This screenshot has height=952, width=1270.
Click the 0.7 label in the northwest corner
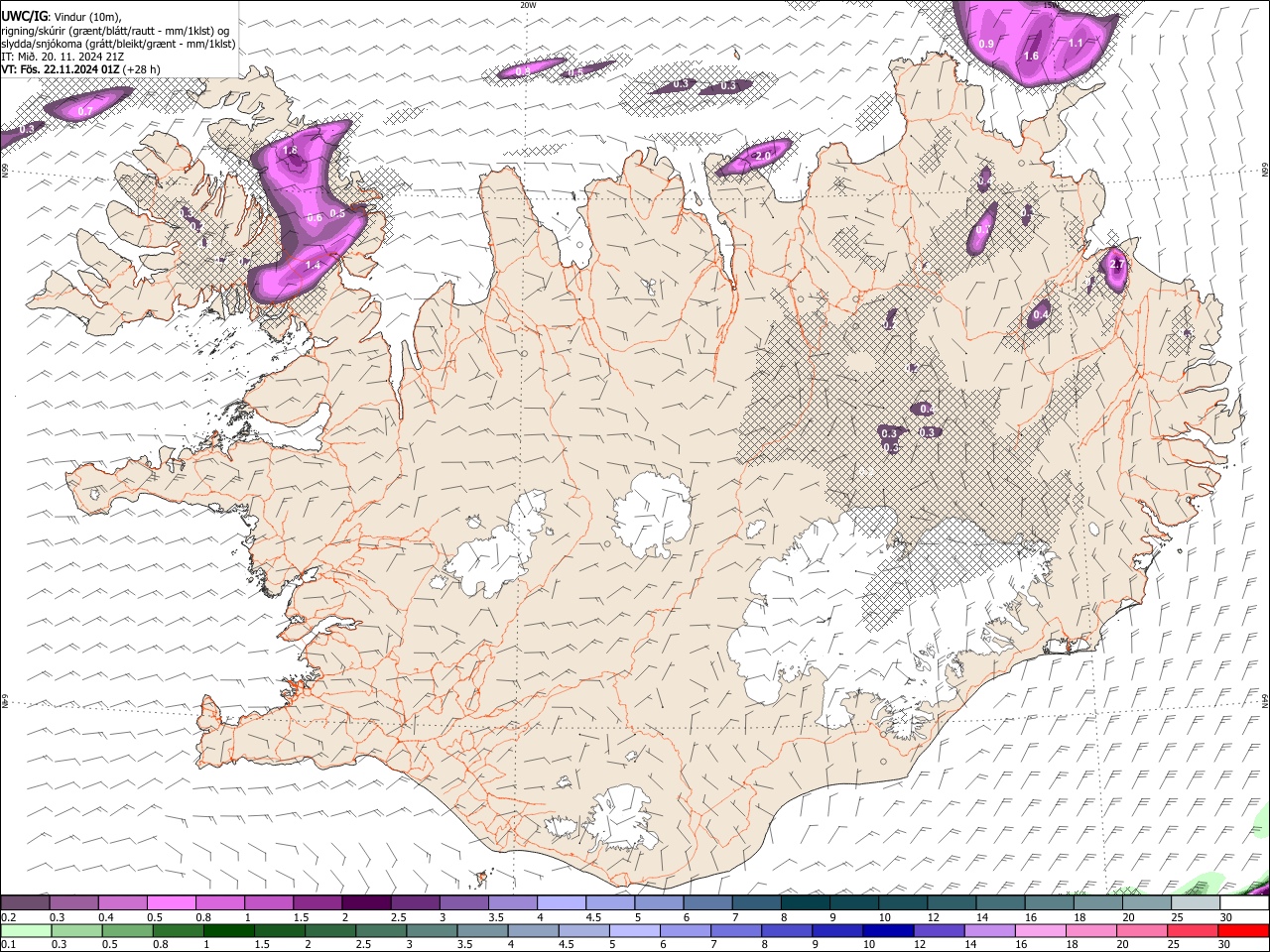click(85, 111)
